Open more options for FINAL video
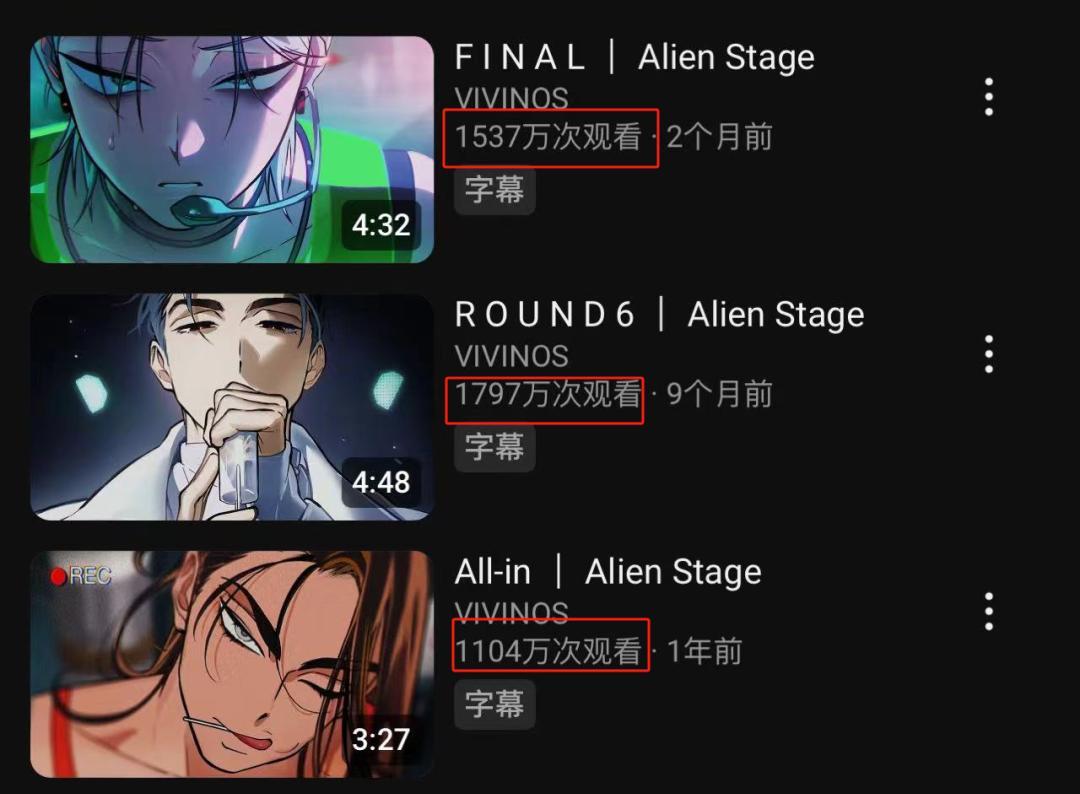 pyautogui.click(x=988, y=96)
